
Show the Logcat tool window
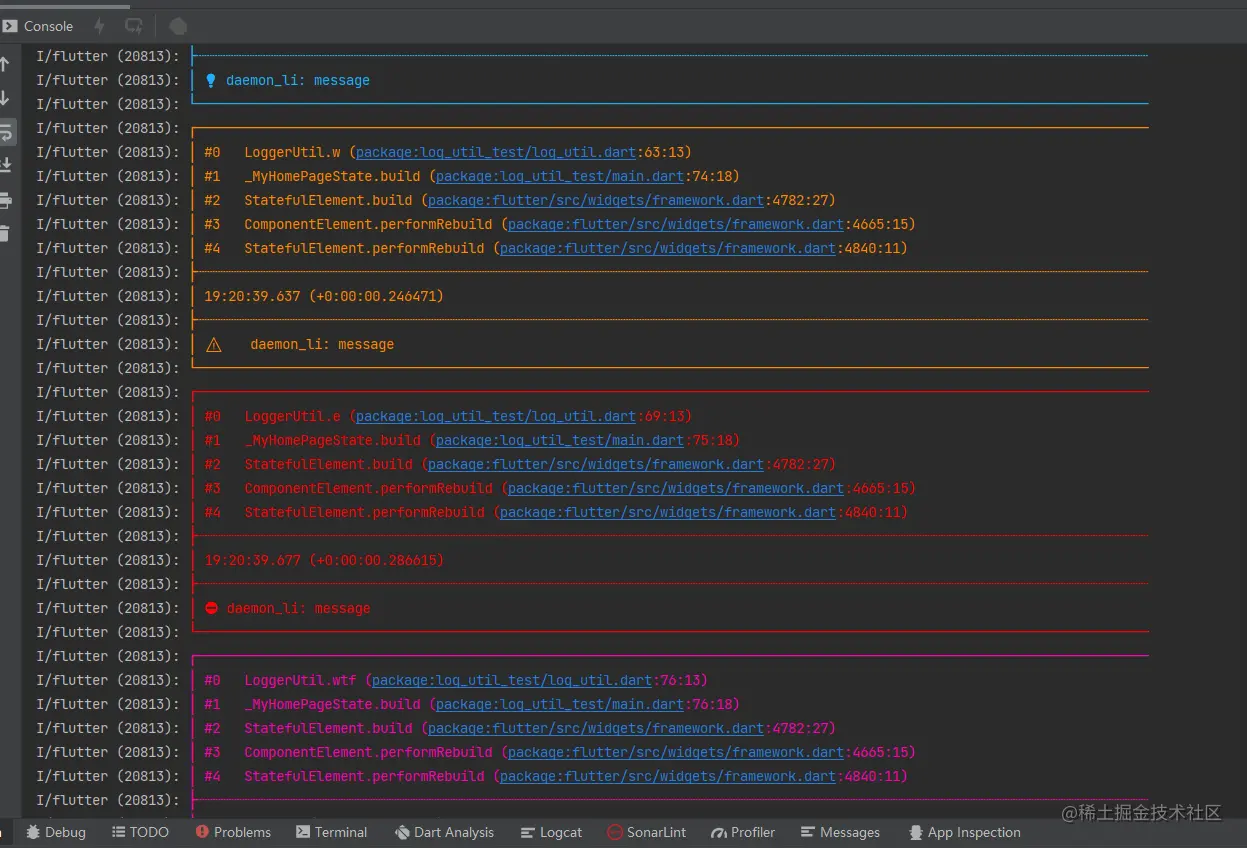point(551,832)
